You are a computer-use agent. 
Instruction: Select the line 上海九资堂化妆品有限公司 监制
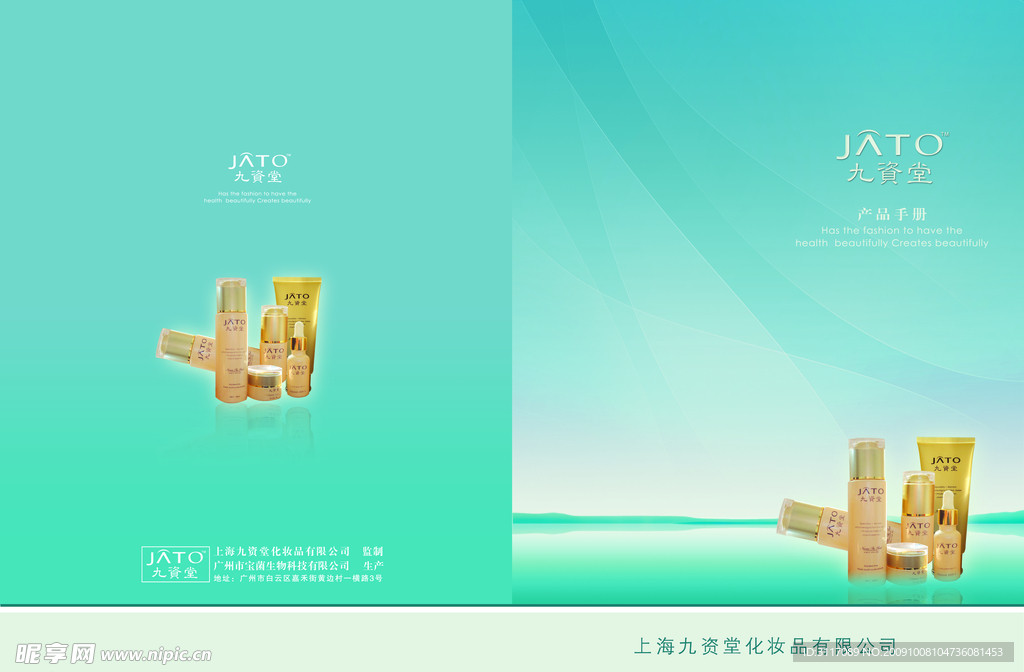point(298,552)
